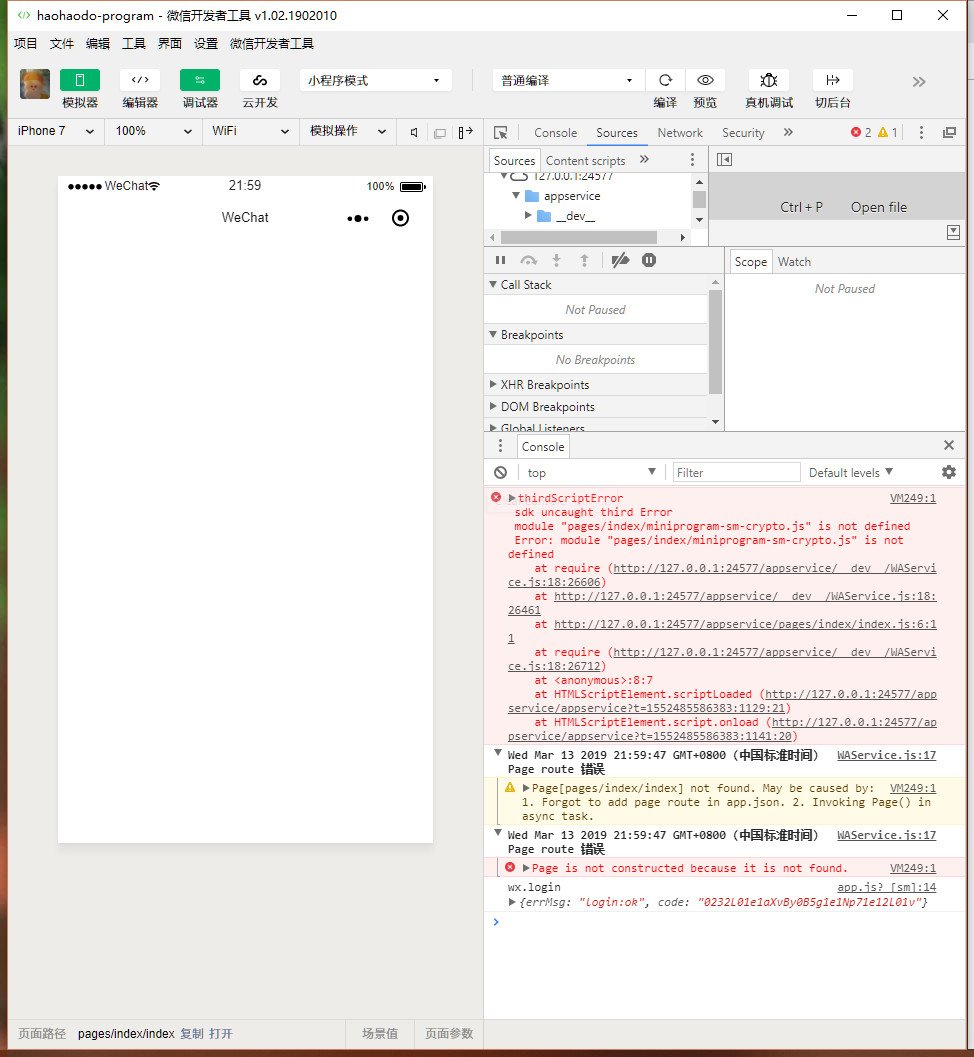
Task: Open Sources navigator three-dot menu
Action: point(692,160)
